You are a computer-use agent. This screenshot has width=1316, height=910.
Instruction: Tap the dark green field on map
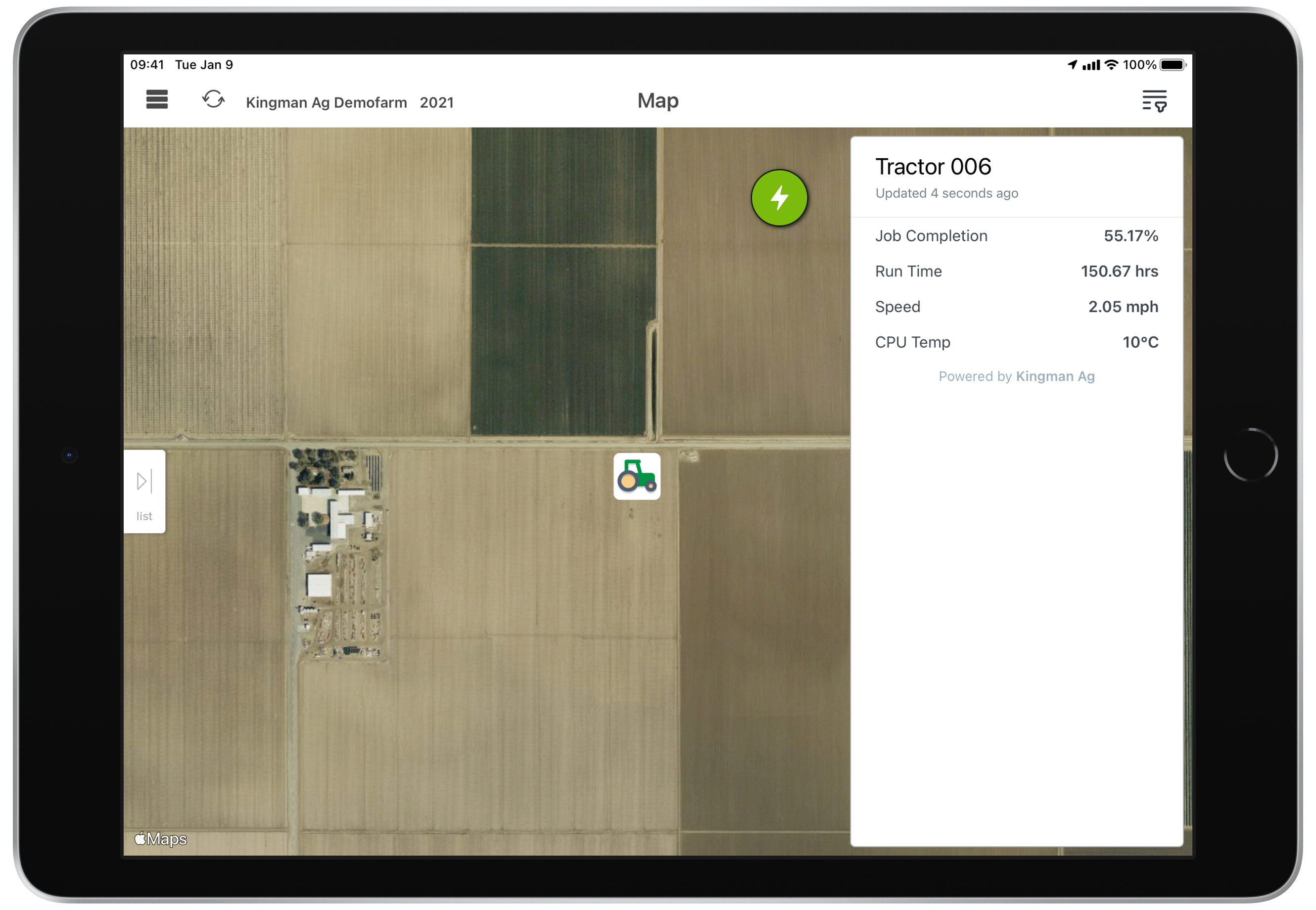[564, 281]
